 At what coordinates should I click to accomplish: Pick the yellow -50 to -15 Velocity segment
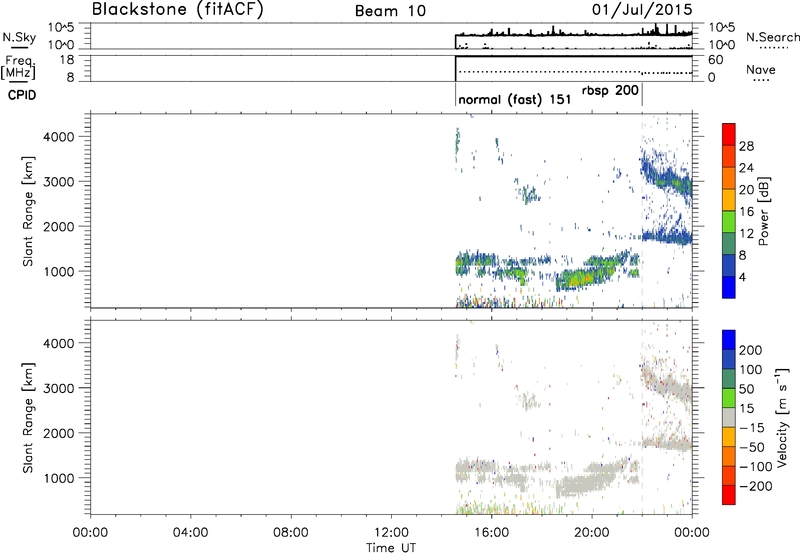pos(729,437)
